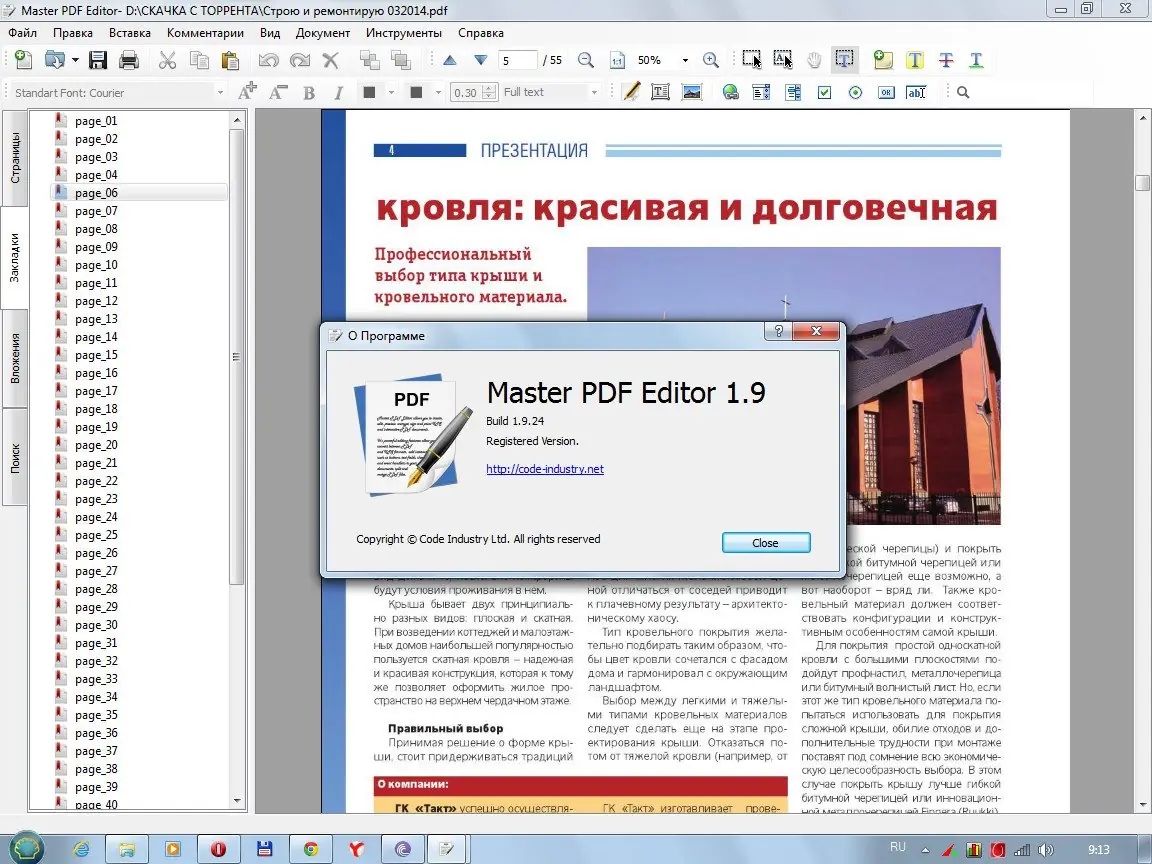Expand the Open file recent-files arrow
Image resolution: width=1152 pixels, height=864 pixels.
click(x=75, y=60)
